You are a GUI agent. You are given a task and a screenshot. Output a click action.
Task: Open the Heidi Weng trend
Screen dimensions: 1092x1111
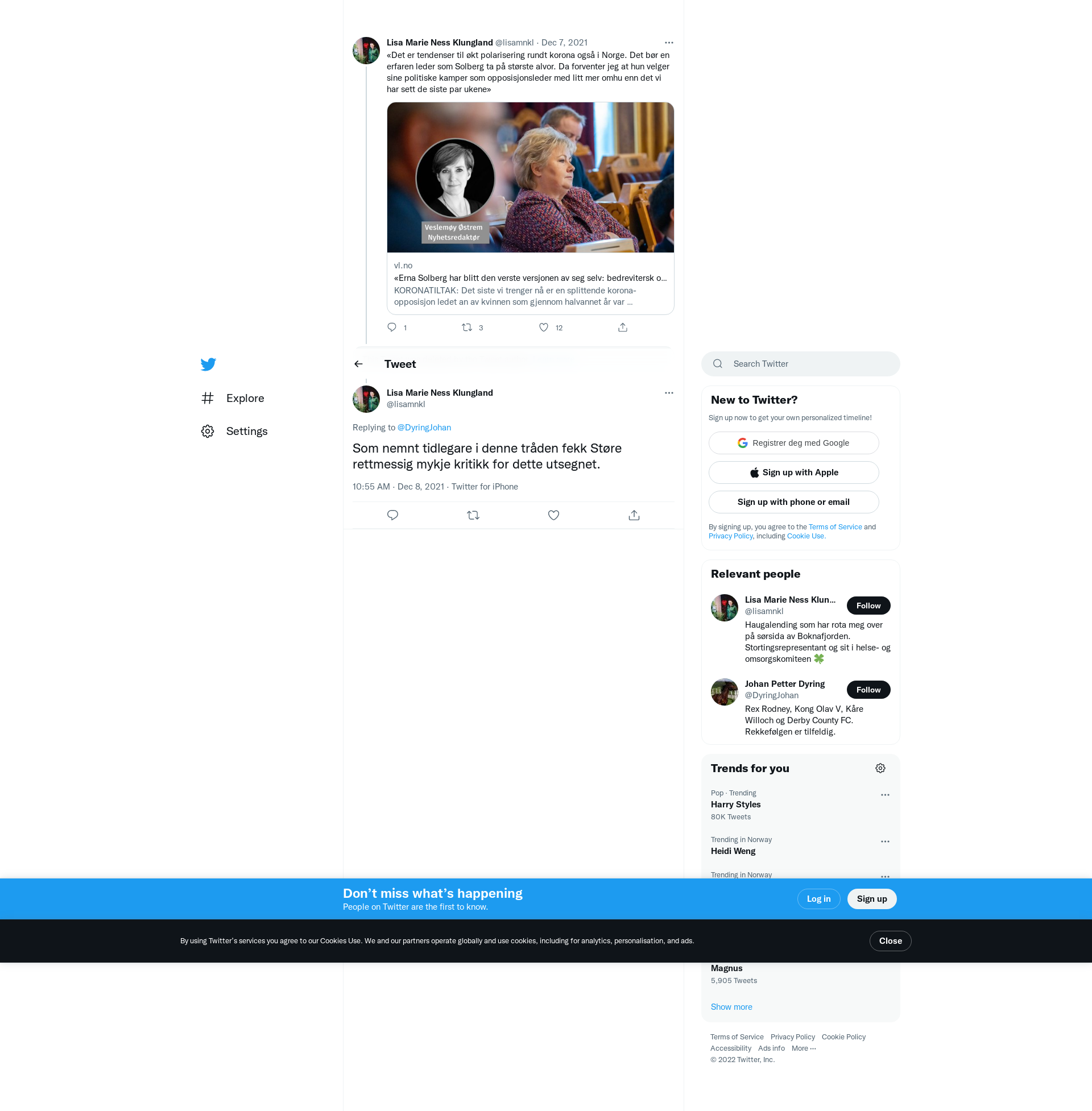[733, 851]
